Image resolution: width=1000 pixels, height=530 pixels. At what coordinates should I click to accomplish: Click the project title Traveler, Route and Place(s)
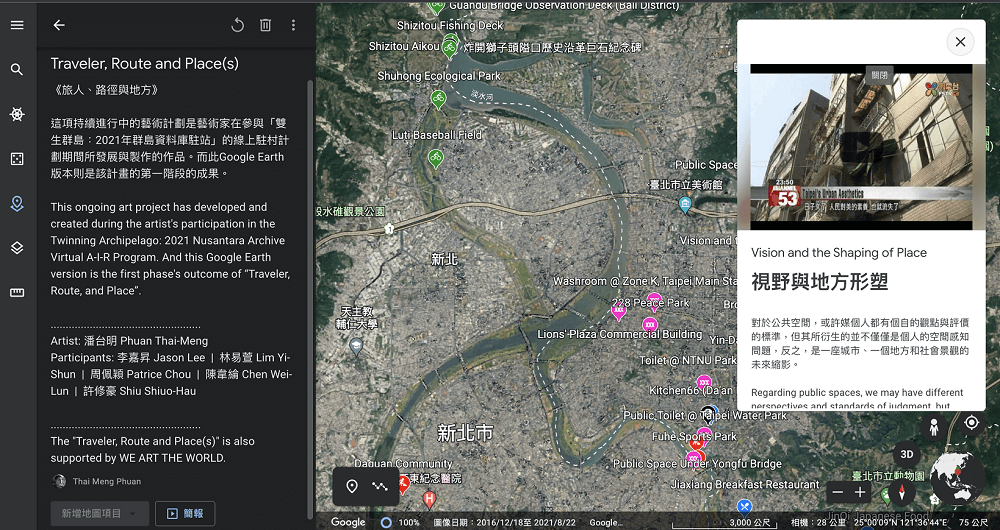tap(145, 64)
